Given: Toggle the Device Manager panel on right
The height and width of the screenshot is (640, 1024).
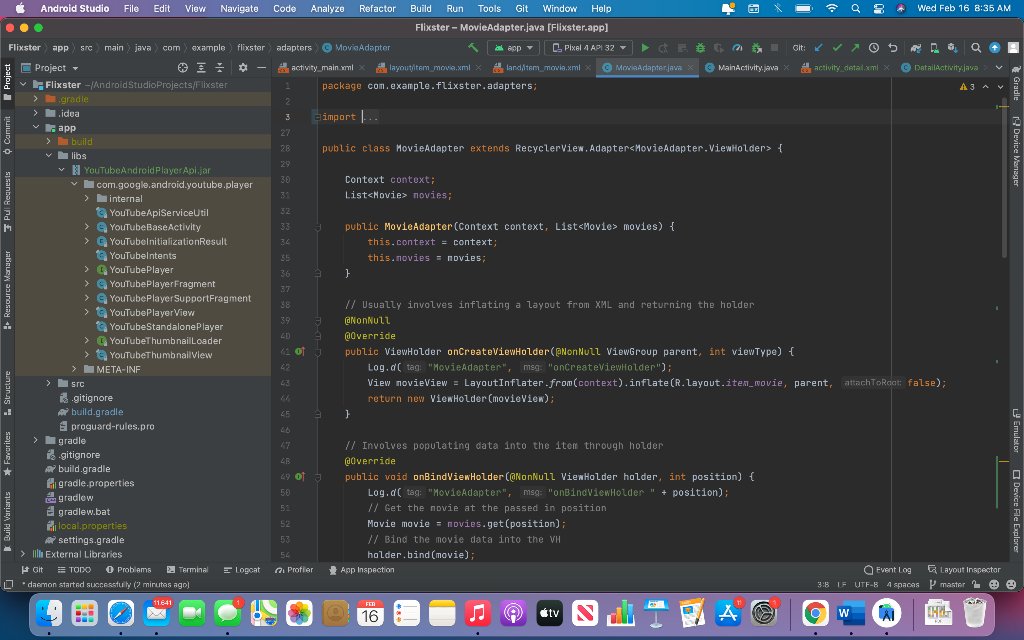Looking at the screenshot, I should point(1016,151).
